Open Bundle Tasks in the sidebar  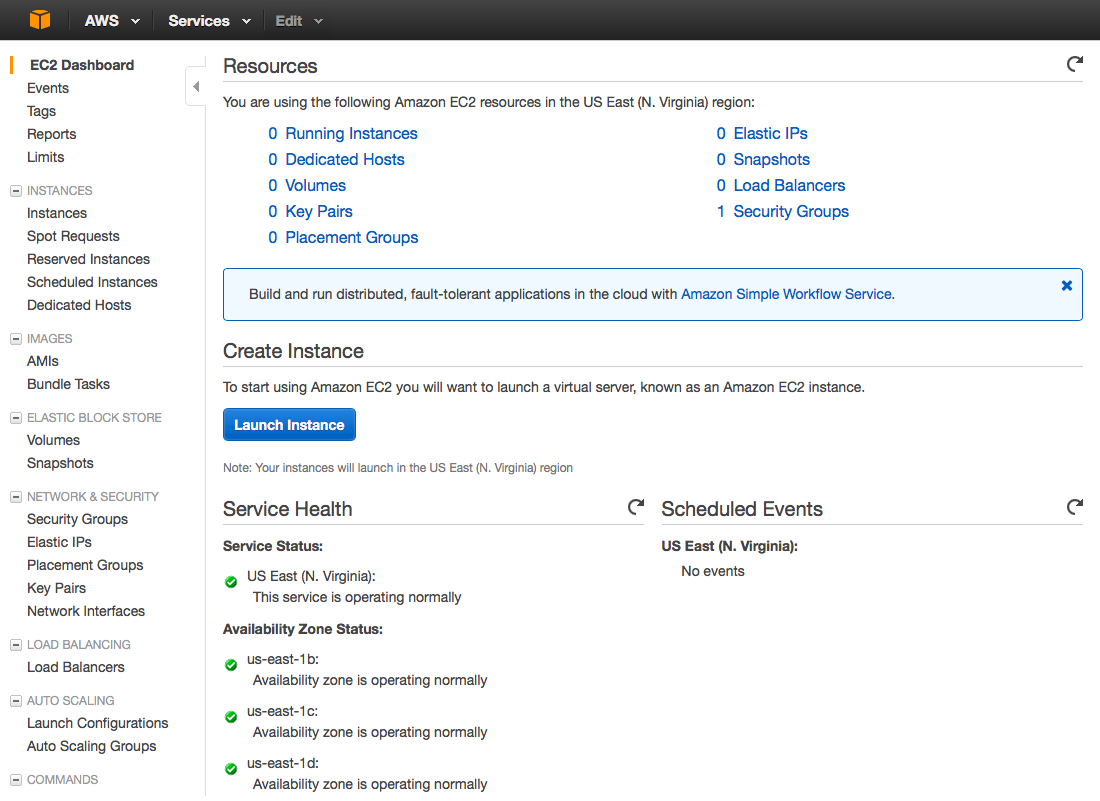tap(68, 384)
